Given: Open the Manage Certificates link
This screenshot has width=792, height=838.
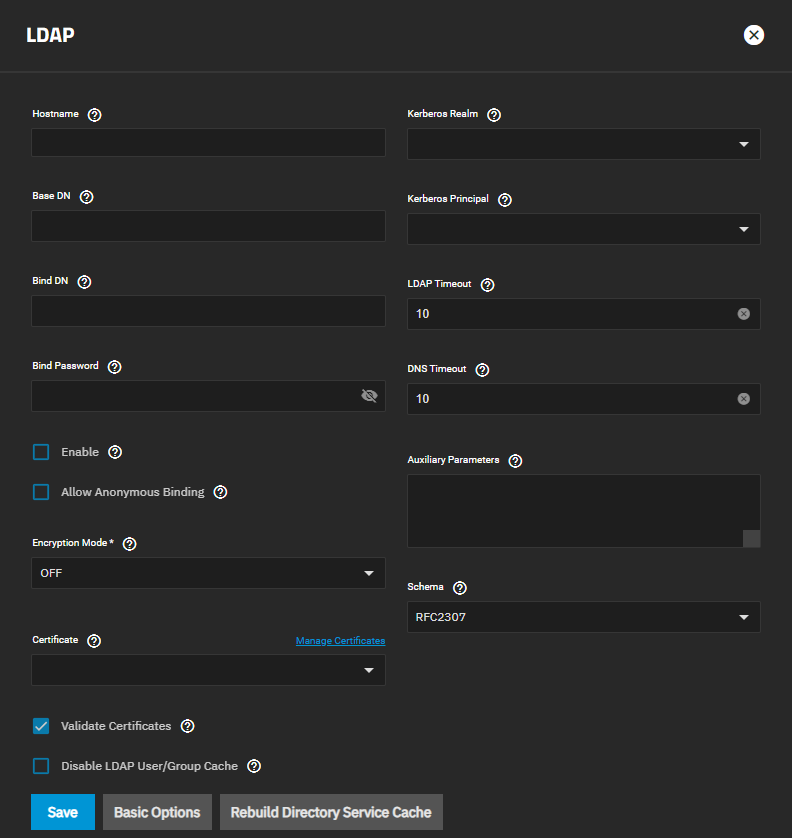Looking at the screenshot, I should tap(340, 641).
